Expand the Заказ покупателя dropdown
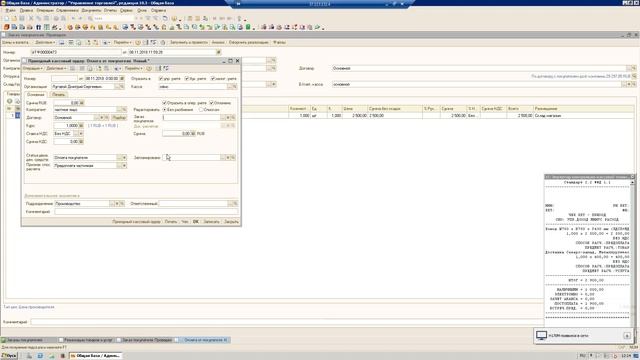 [228, 118]
